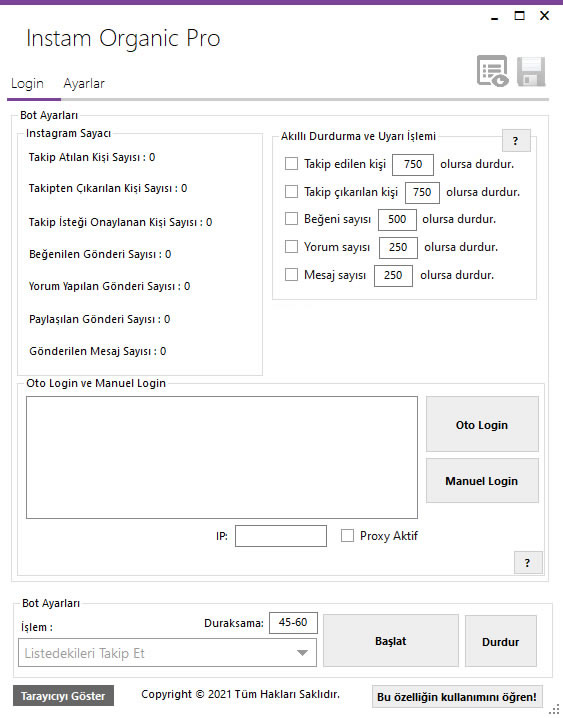
Task: Click the Duraksama 45-60 field
Action: pyautogui.click(x=293, y=622)
